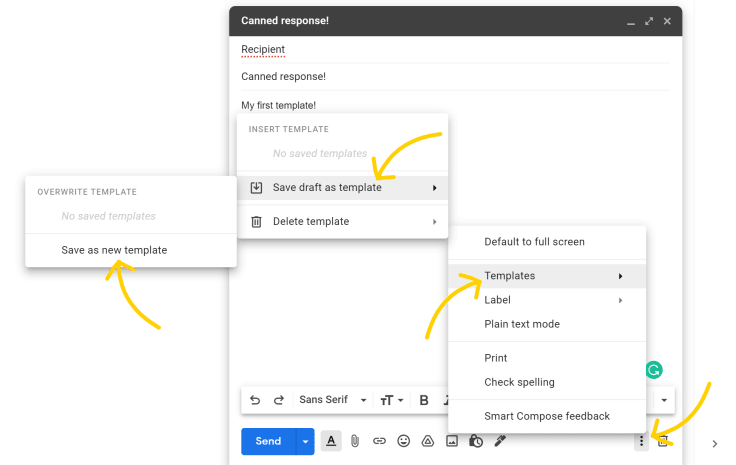Open Sans Serif font dropdown
736x465 pixels.
click(332, 400)
